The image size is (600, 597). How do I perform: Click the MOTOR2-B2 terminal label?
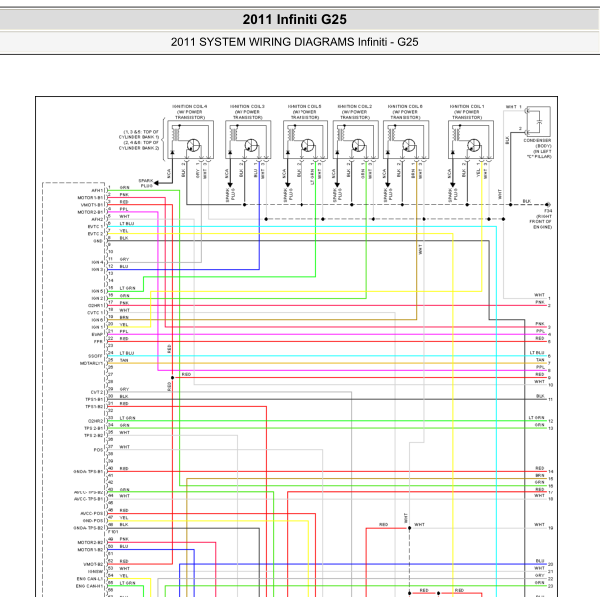pos(90,542)
